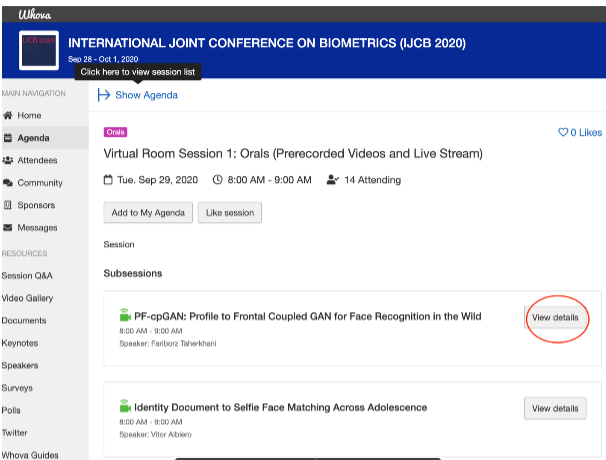The height and width of the screenshot is (460, 606).
Task: Click the Subsessions heading
Action: click(133, 273)
